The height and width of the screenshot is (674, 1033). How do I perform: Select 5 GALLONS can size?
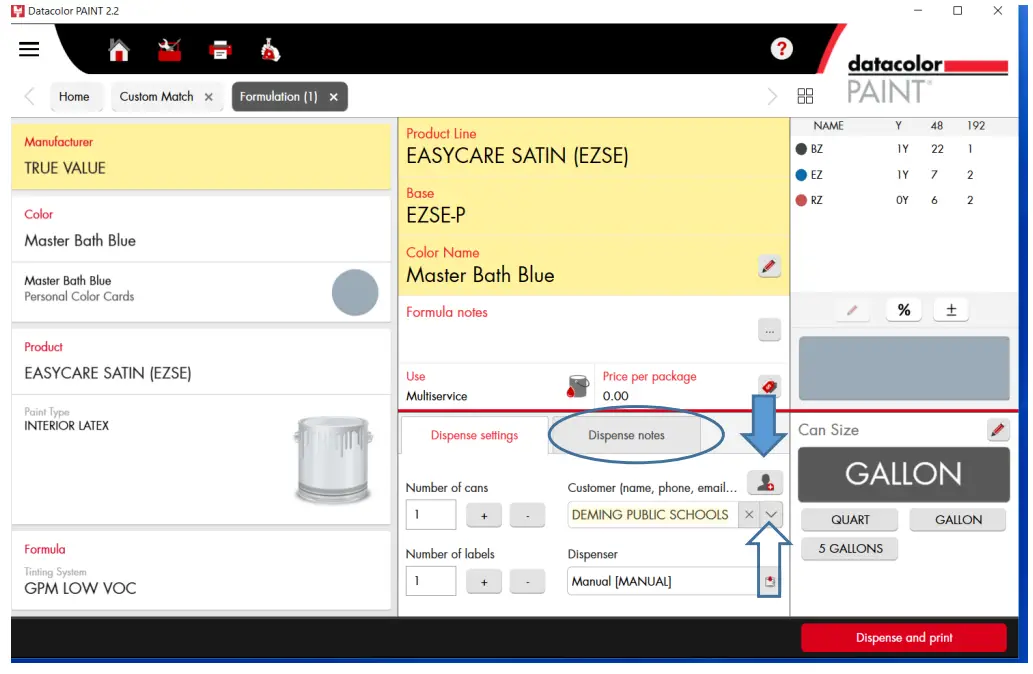point(849,548)
